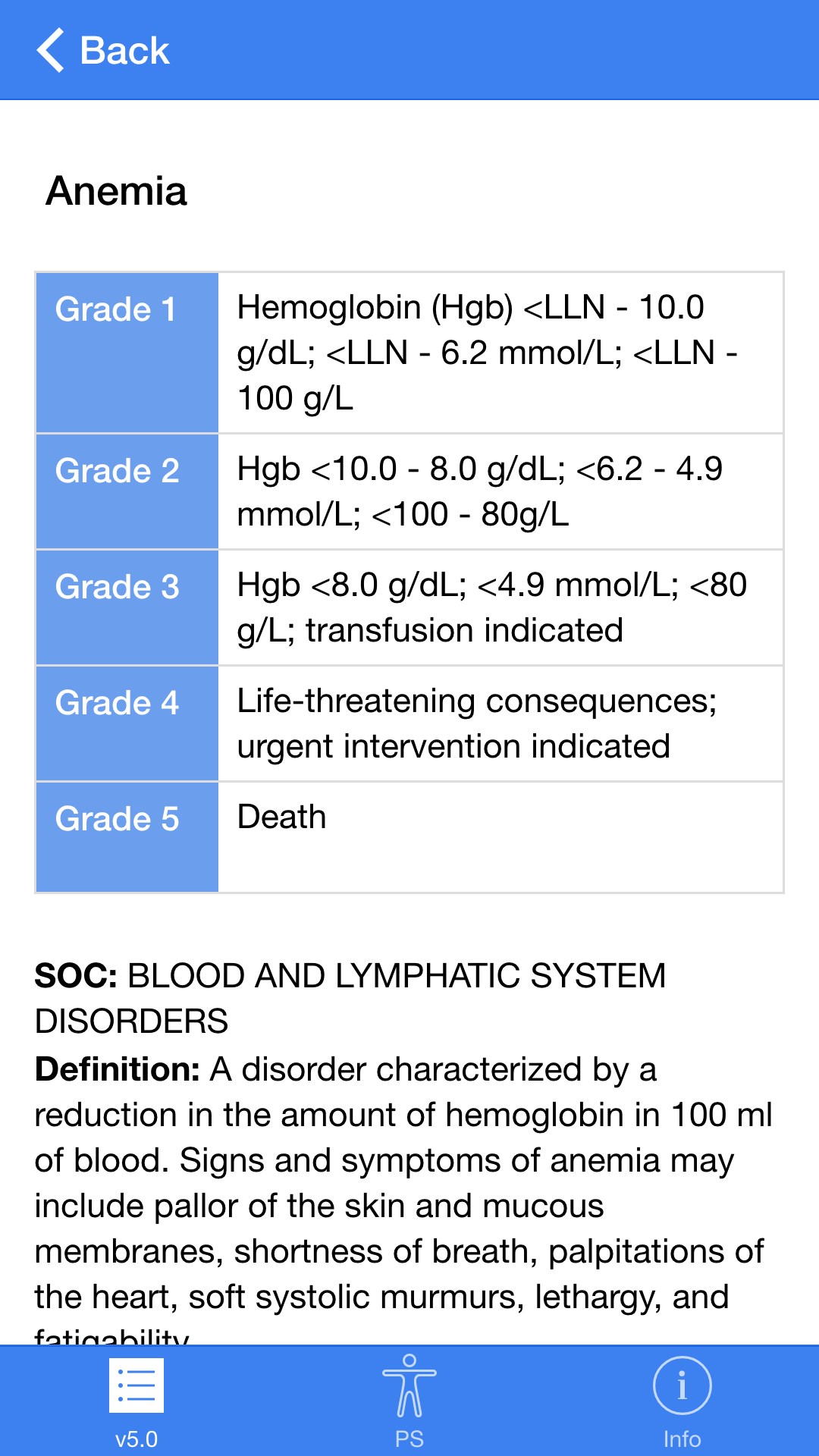Switch to the PS tab label
Screen dimensions: 819x1456
(x=409, y=1439)
